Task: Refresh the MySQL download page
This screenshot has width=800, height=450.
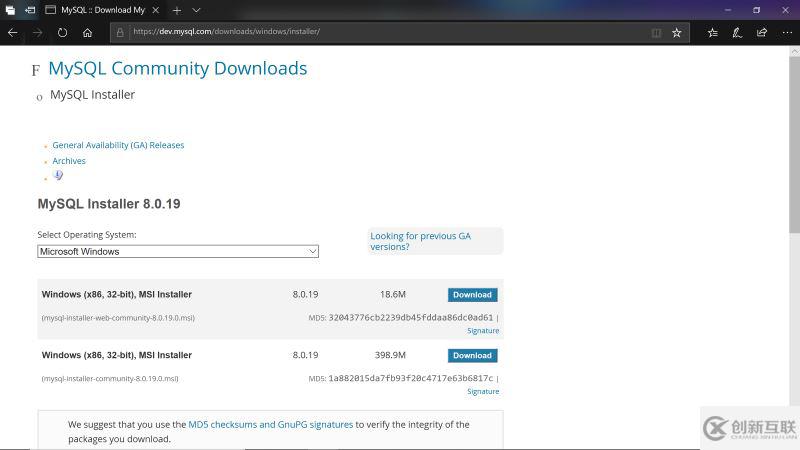Action: click(x=62, y=33)
